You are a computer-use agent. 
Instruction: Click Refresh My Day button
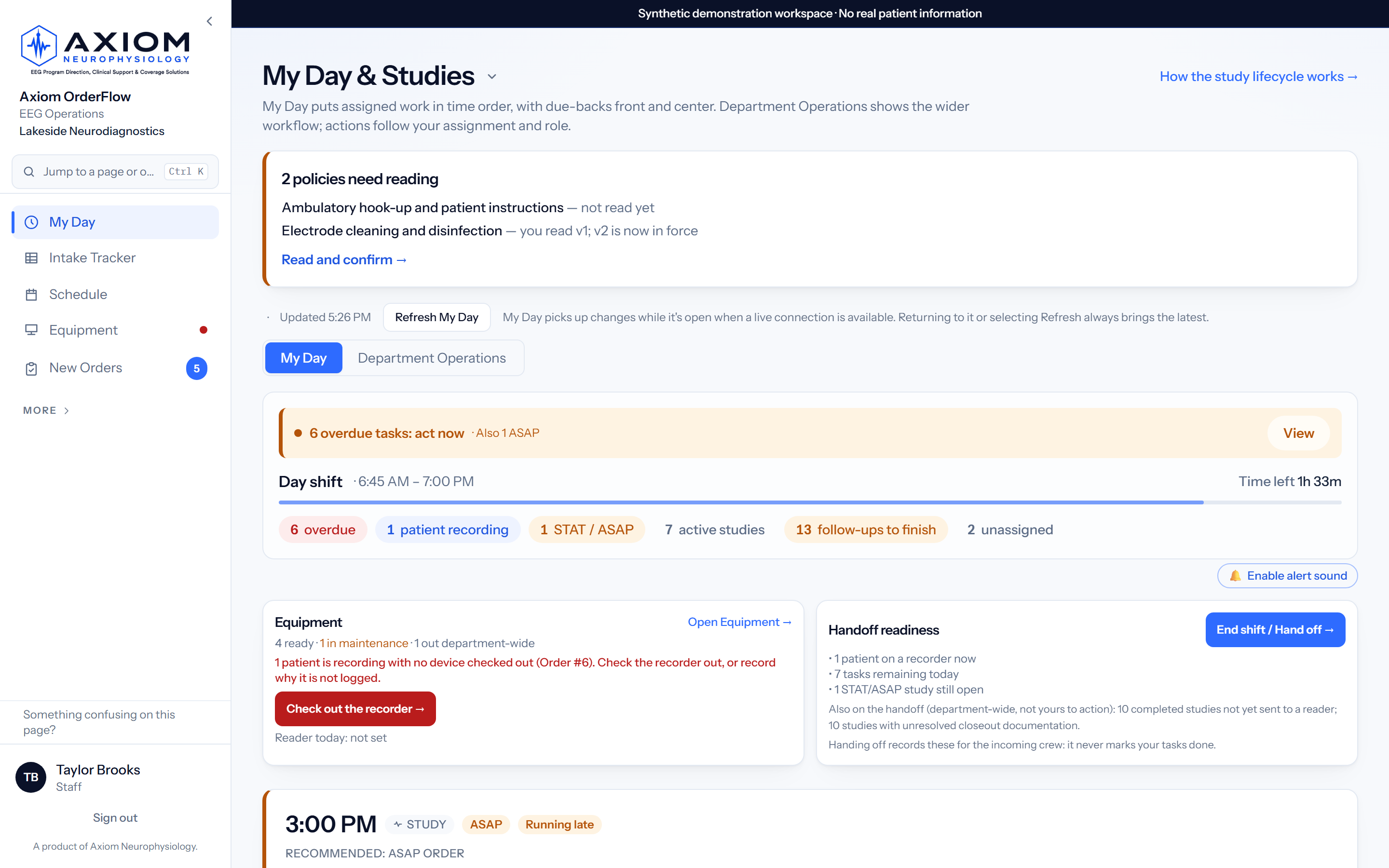[436, 317]
